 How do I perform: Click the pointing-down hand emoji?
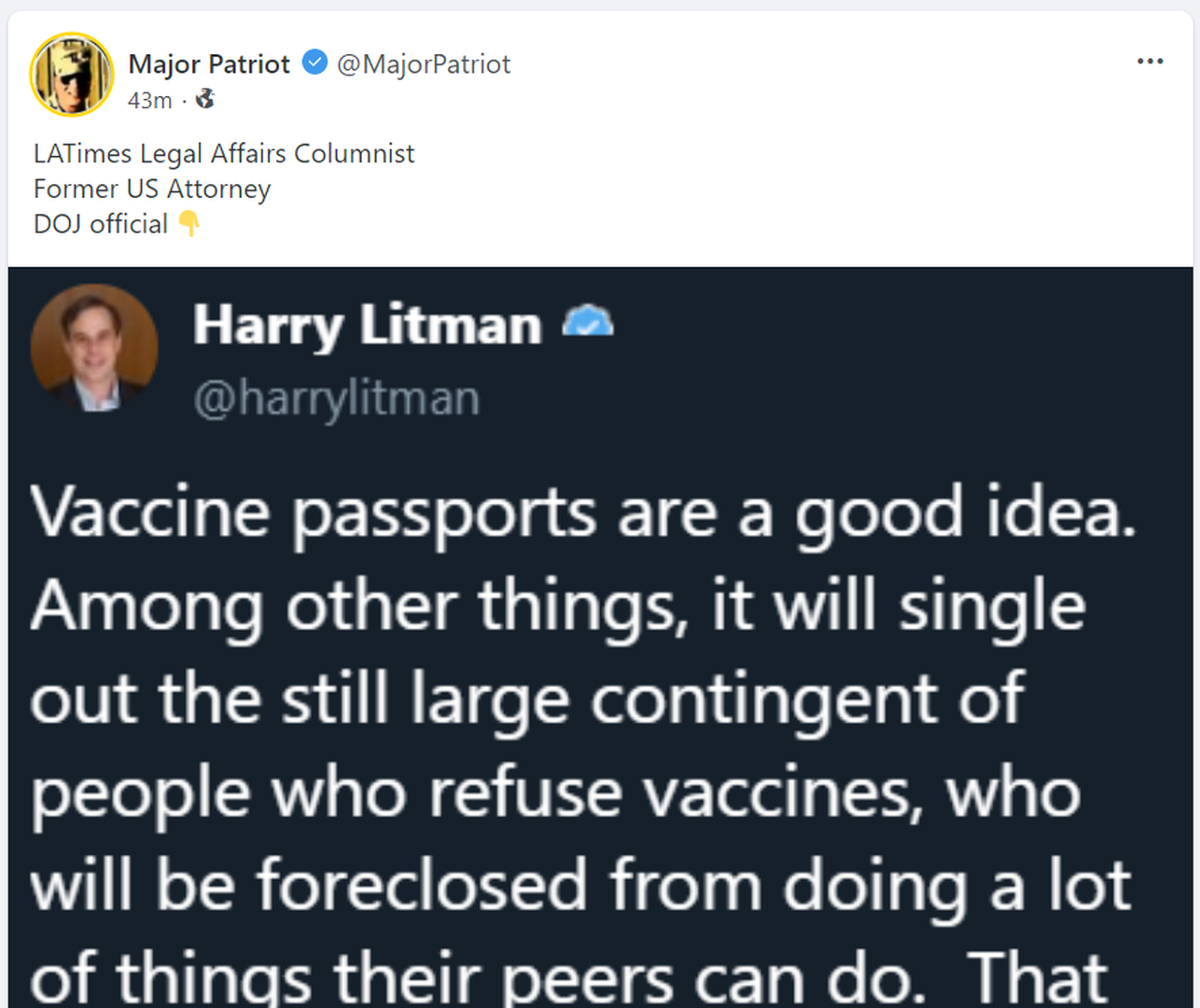(189, 223)
